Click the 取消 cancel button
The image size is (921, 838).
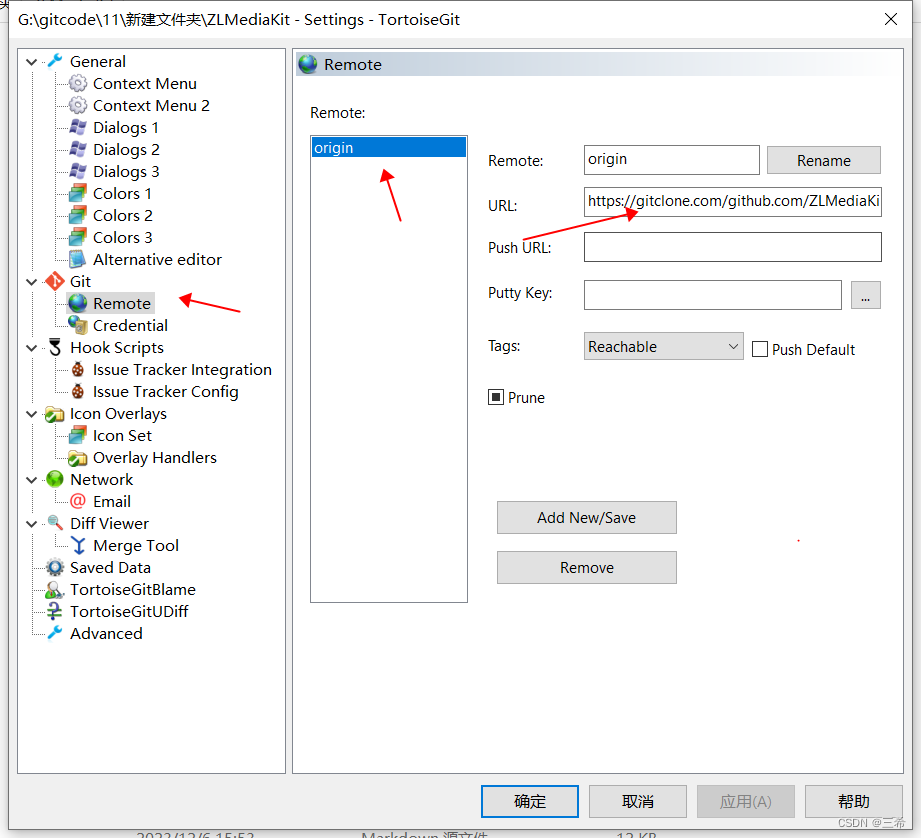click(x=637, y=801)
